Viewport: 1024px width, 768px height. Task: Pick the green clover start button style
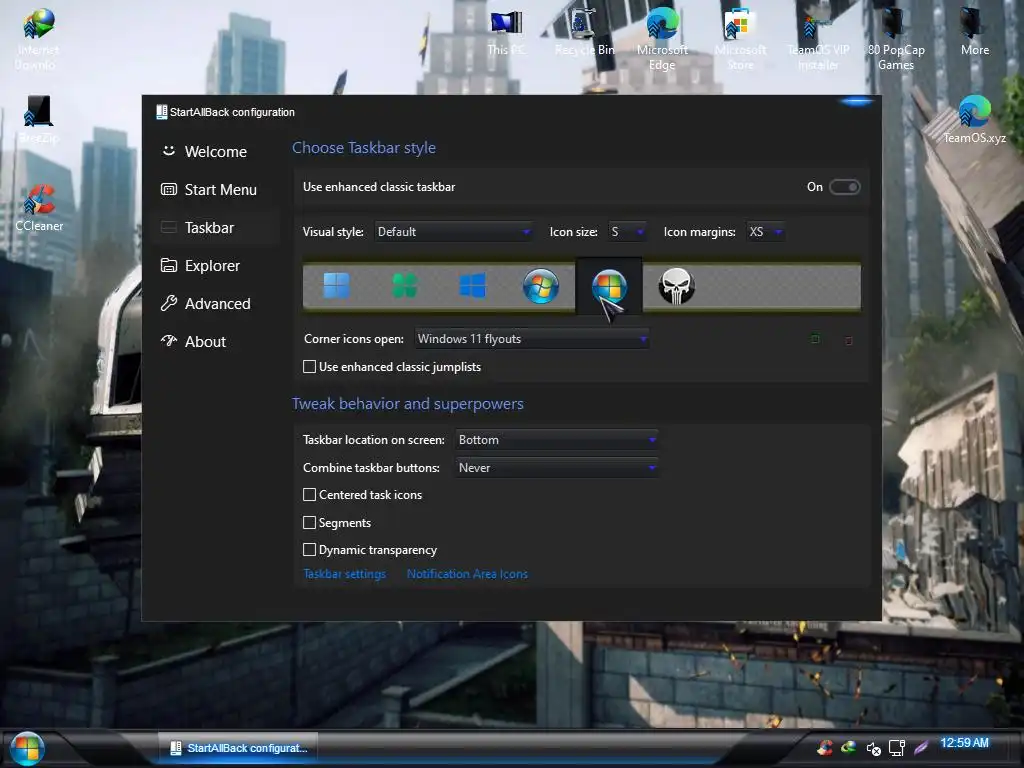coord(404,285)
